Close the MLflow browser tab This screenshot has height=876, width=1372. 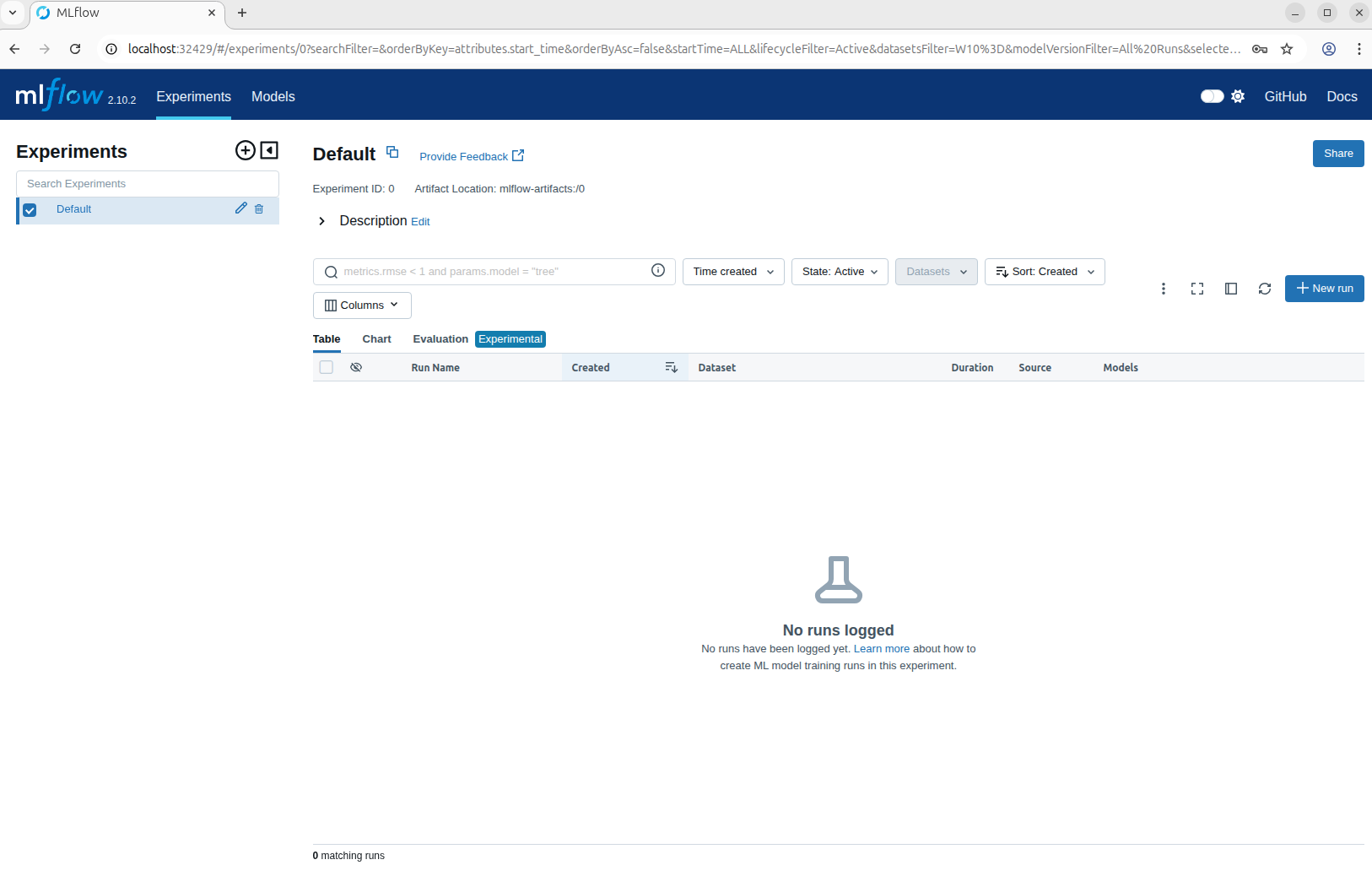tap(212, 13)
